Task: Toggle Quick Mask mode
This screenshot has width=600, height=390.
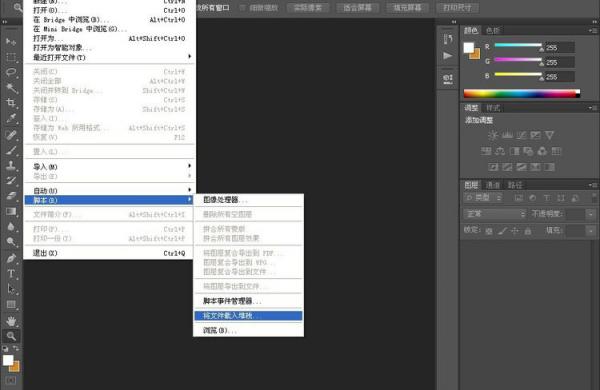Action: tap(11, 380)
